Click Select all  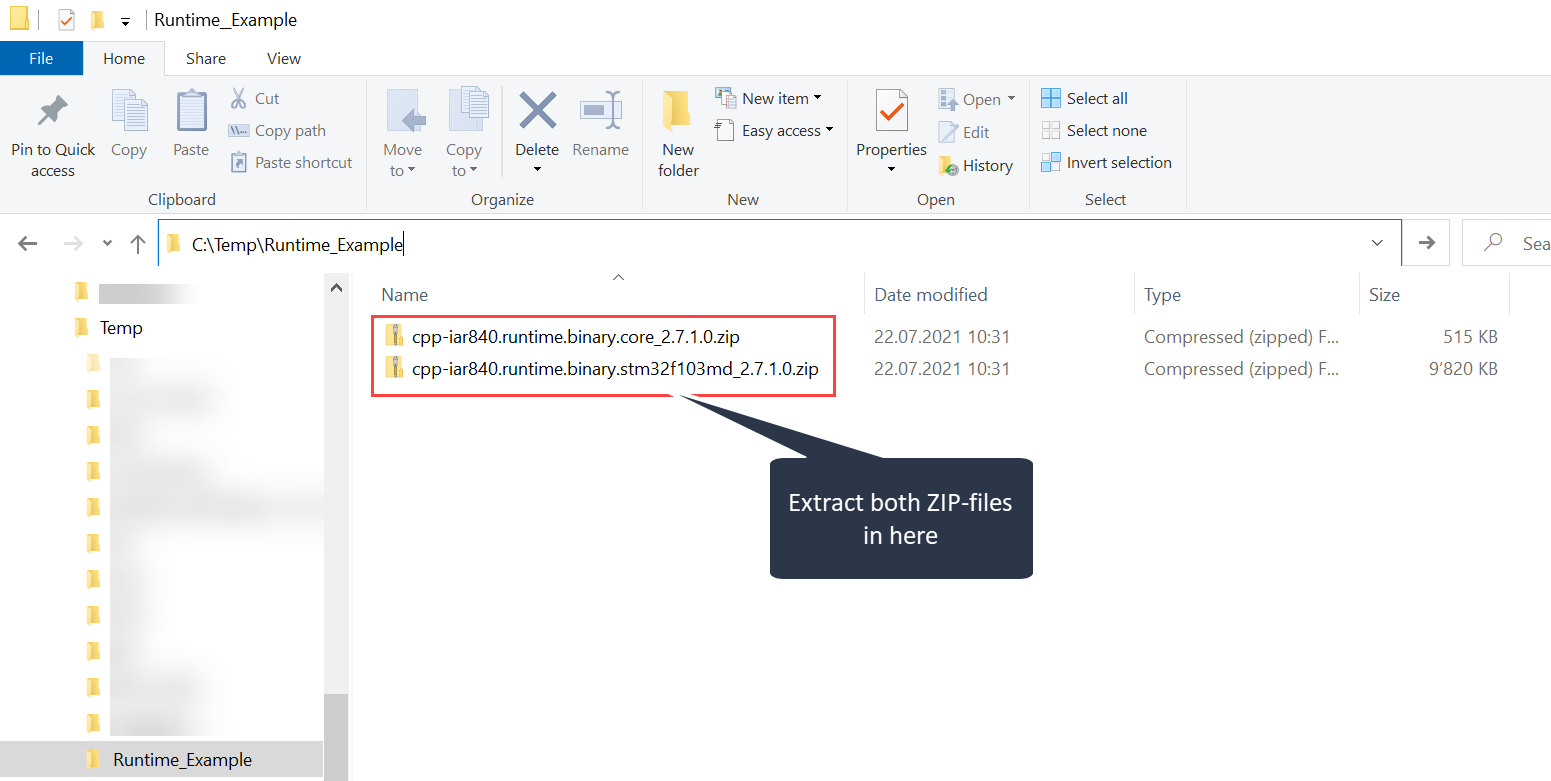[1085, 98]
